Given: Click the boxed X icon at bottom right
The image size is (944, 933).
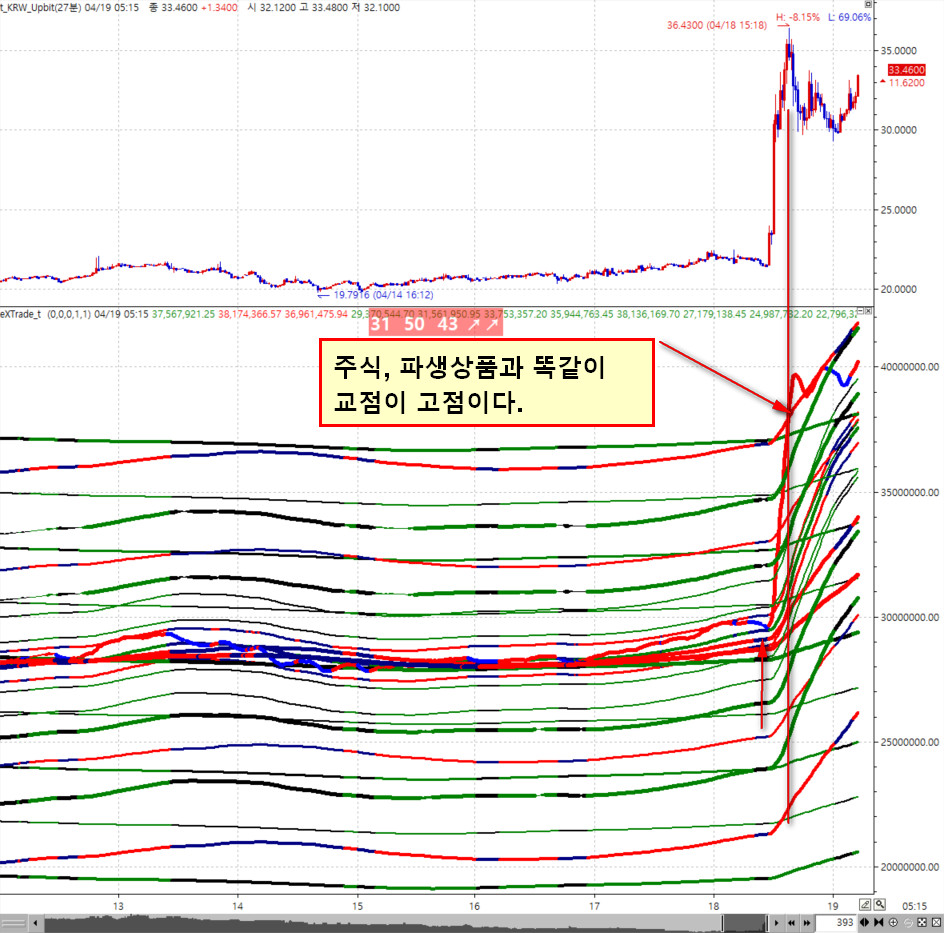Looking at the screenshot, I should point(936,923).
